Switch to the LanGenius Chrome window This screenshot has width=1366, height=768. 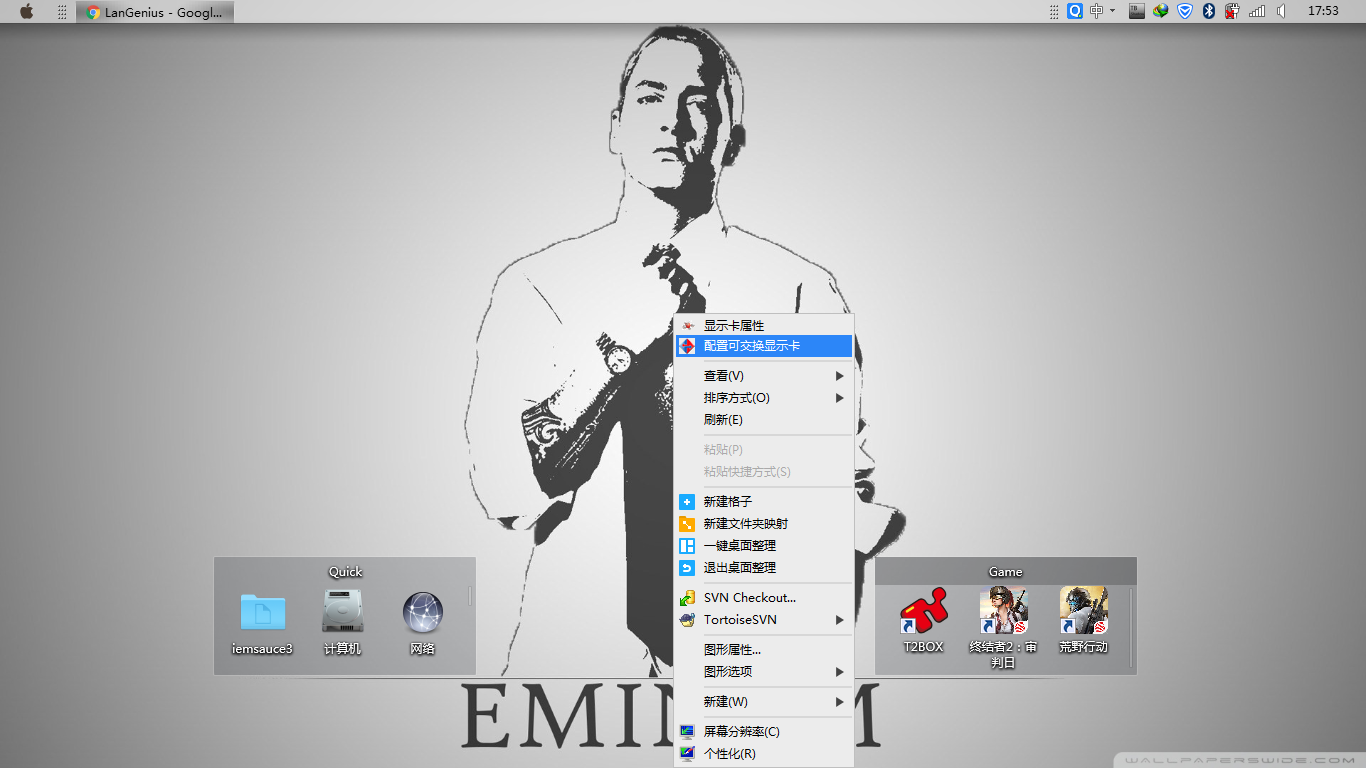click(x=155, y=12)
